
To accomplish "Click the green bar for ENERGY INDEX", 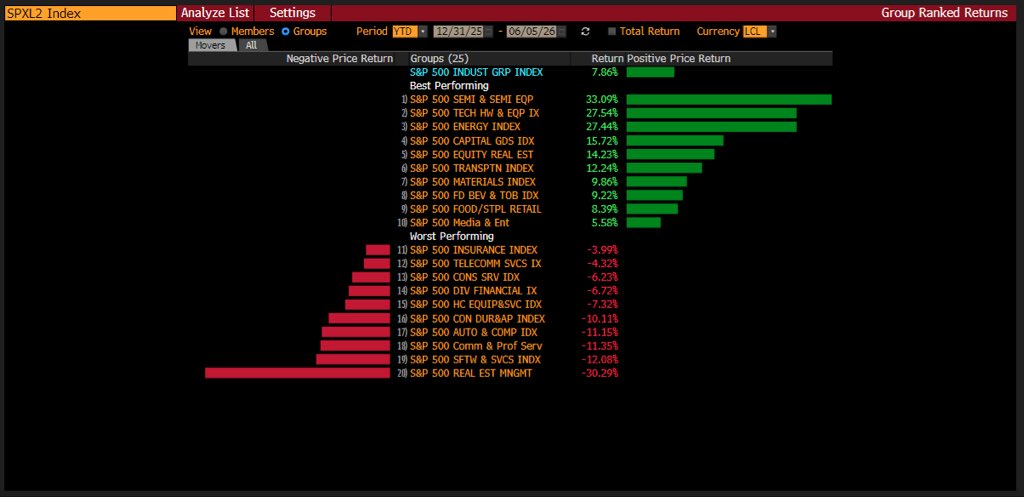I will coord(712,127).
